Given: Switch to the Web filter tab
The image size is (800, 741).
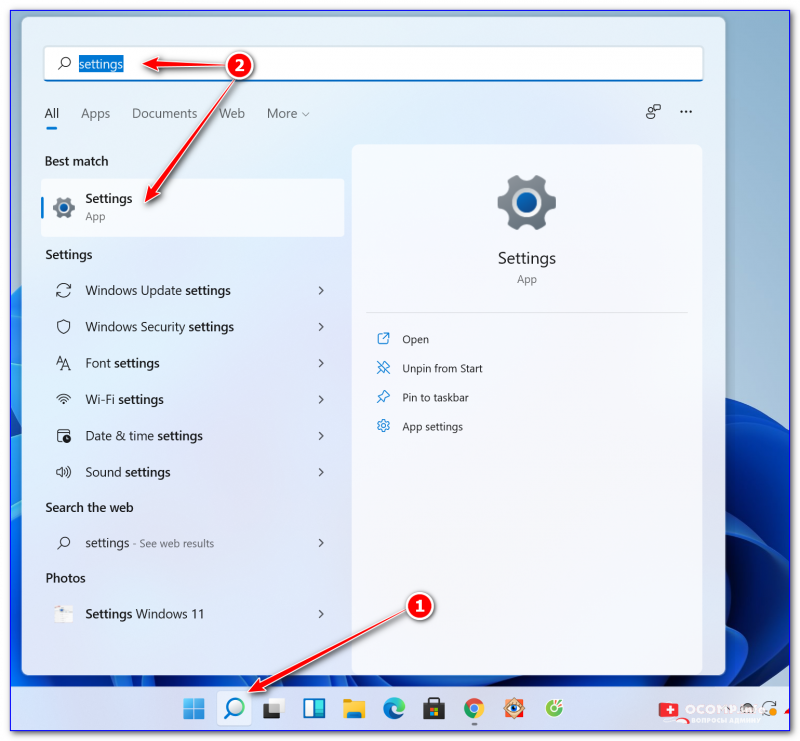Looking at the screenshot, I should 232,113.
